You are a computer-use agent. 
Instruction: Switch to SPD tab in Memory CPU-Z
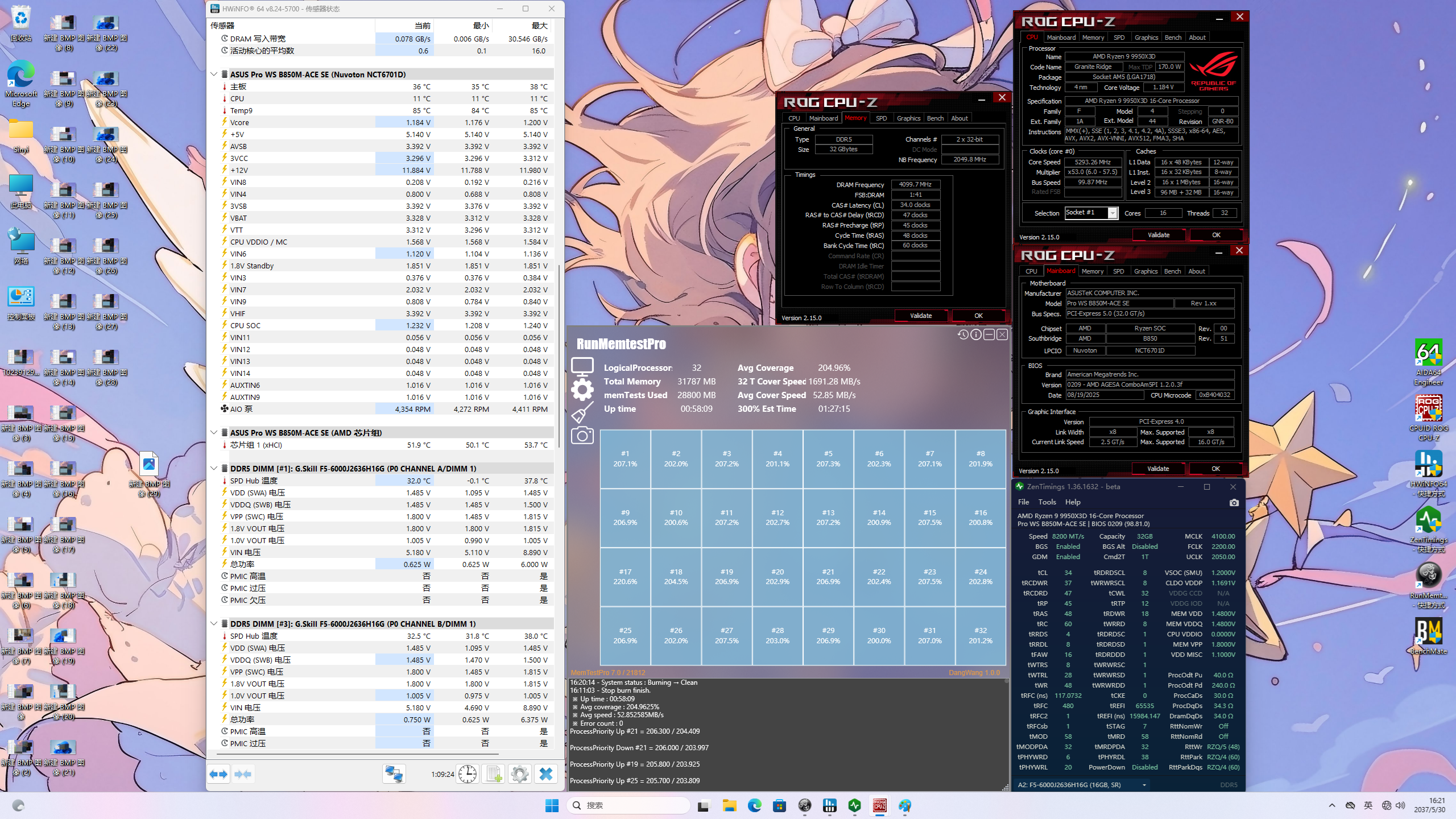[881, 118]
